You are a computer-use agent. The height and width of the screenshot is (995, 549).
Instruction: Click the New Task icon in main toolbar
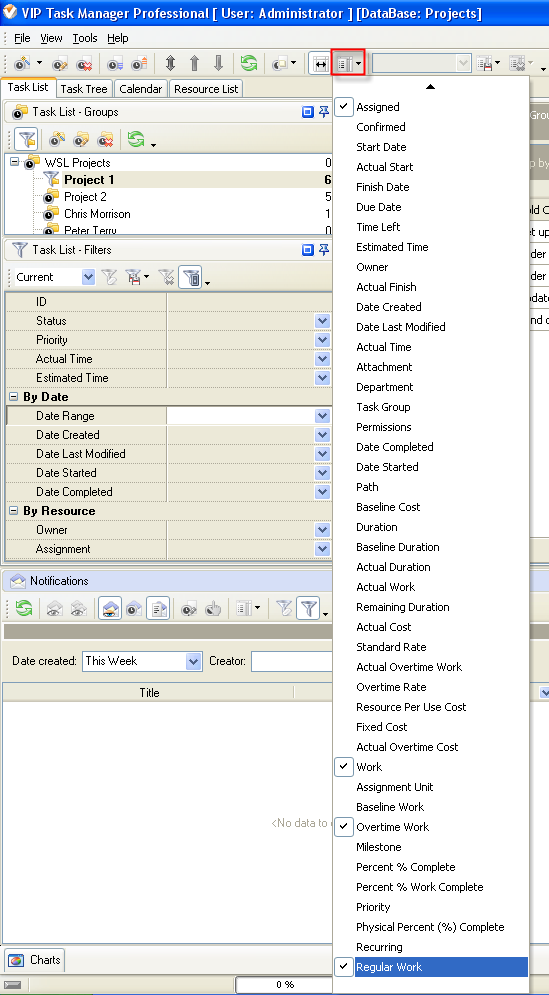(22, 63)
